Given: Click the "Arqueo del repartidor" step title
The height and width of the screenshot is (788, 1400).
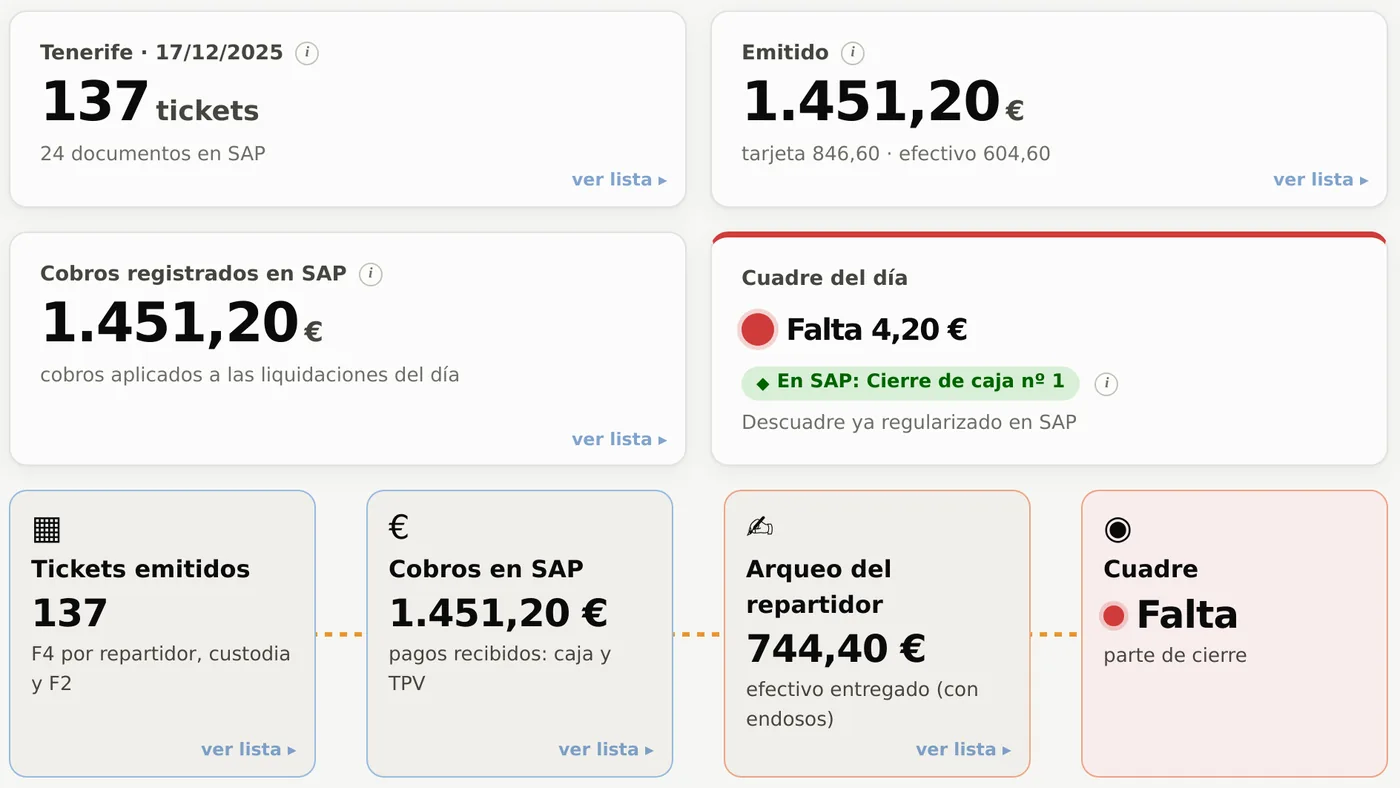Looking at the screenshot, I should [x=819, y=587].
